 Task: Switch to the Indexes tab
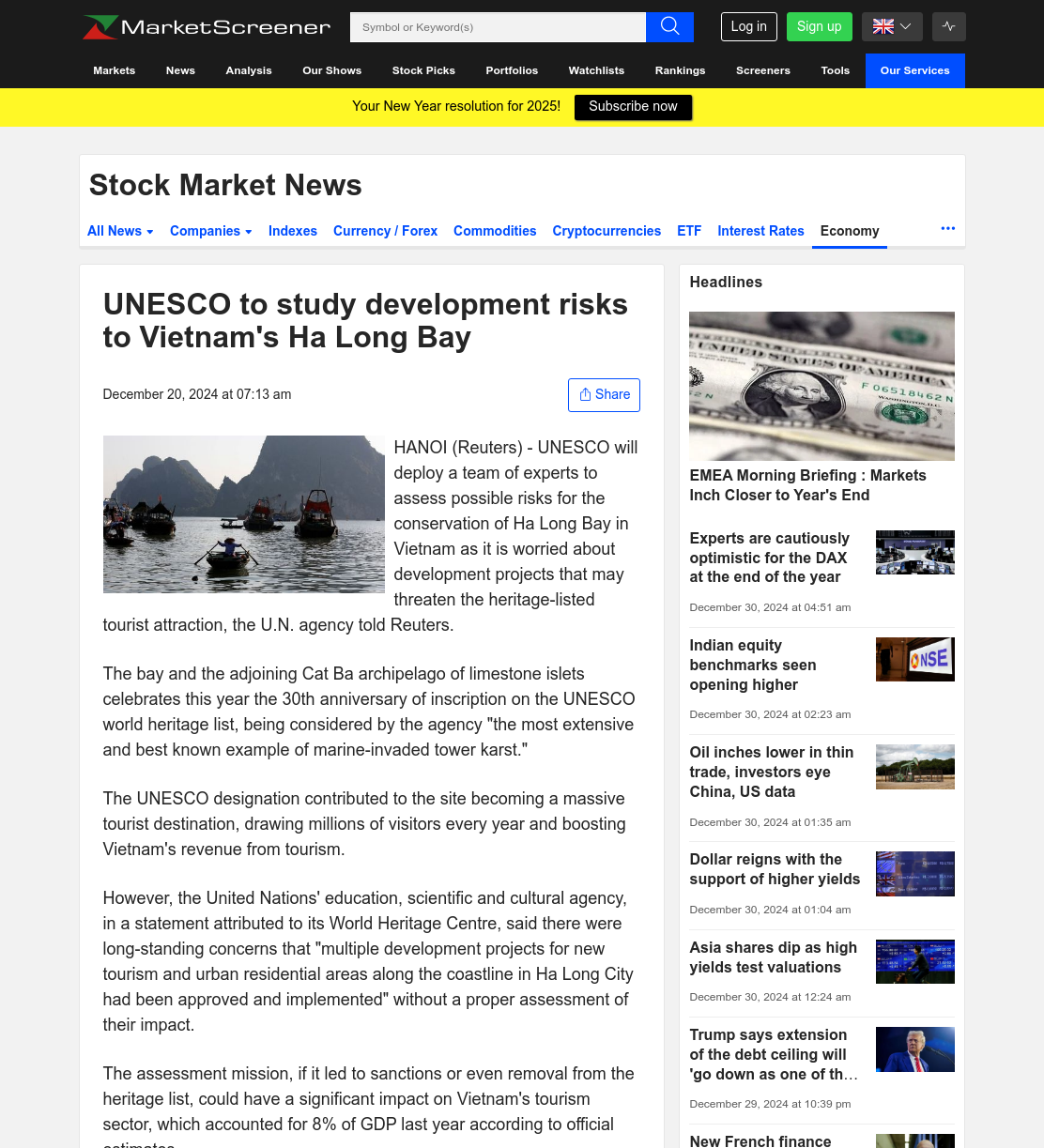click(293, 231)
